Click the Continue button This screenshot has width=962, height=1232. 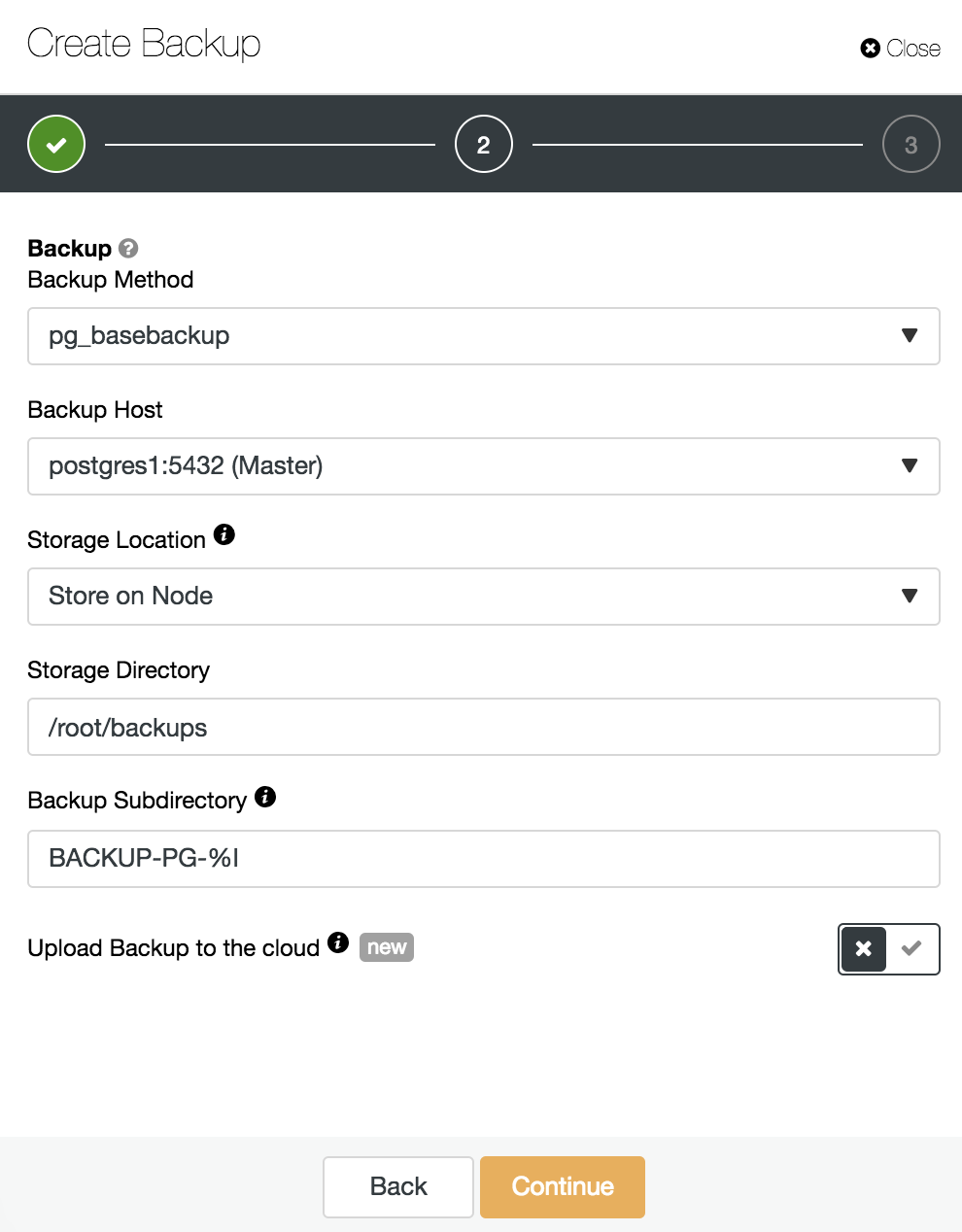(563, 1187)
